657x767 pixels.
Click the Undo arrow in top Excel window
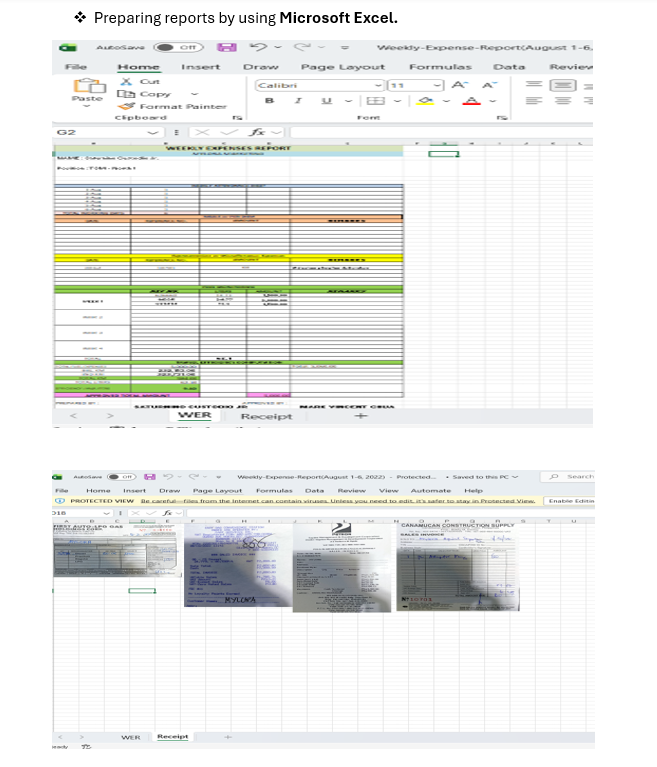(x=258, y=47)
